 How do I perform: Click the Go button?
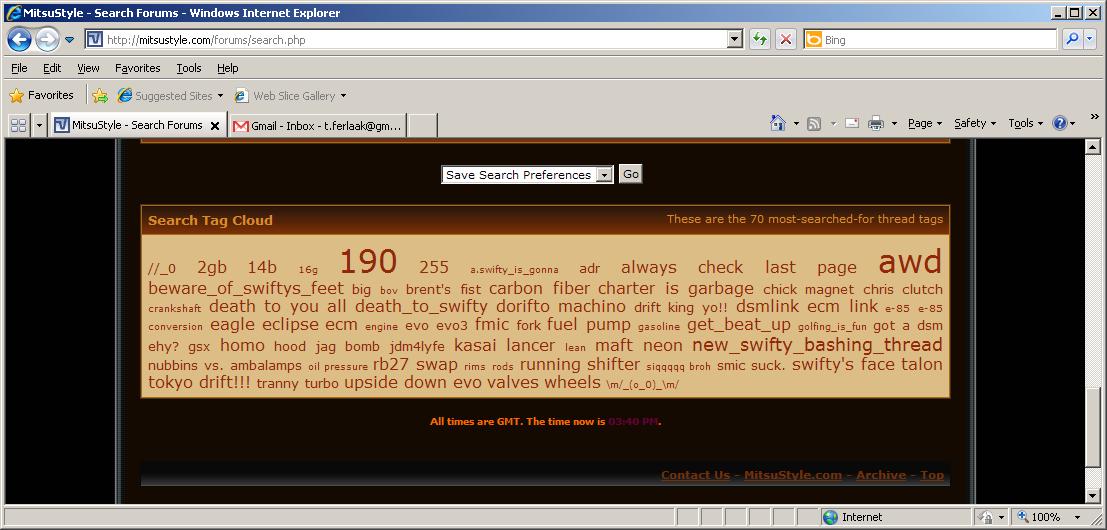pyautogui.click(x=630, y=174)
